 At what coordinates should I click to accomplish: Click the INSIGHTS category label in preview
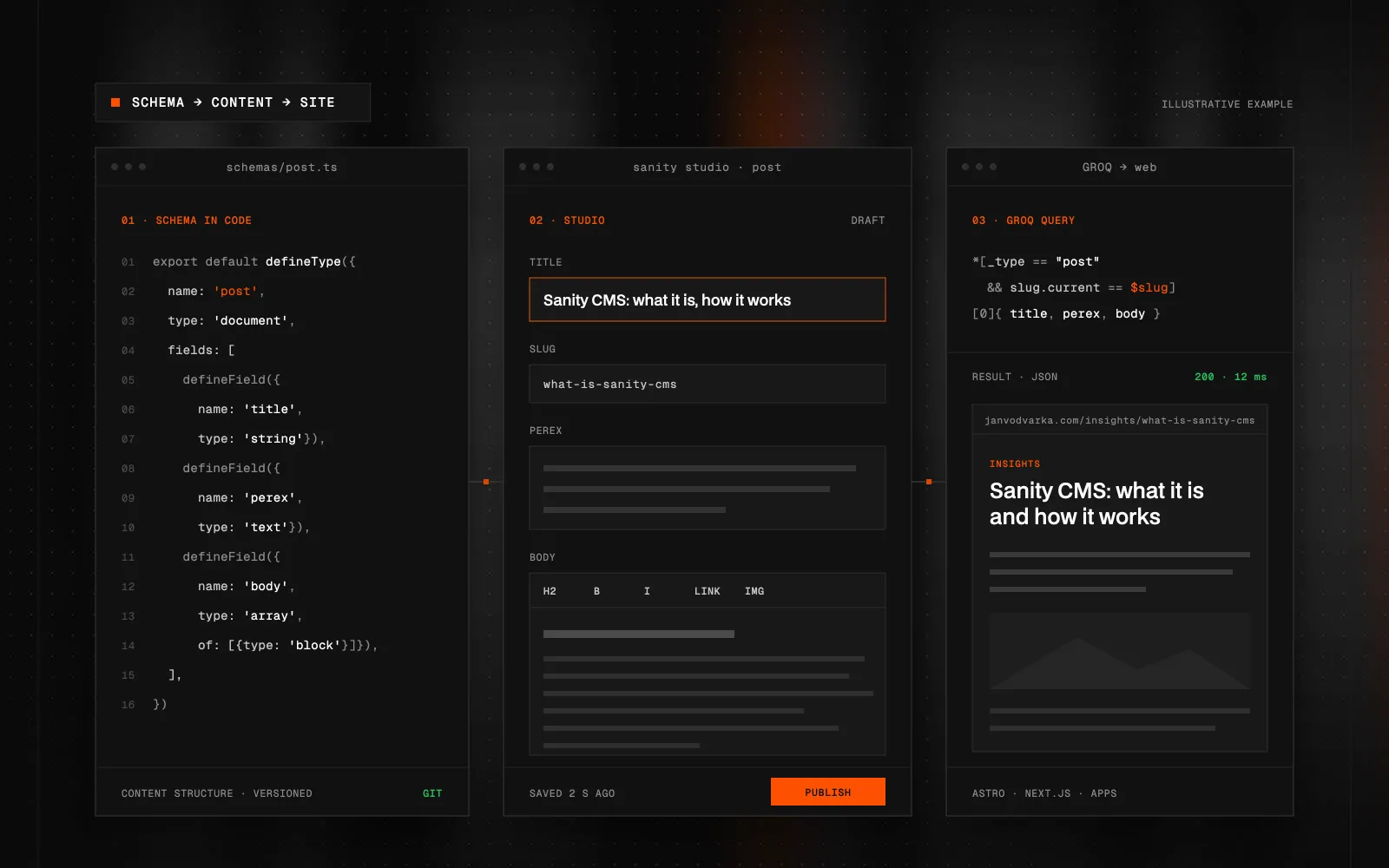[1015, 464]
